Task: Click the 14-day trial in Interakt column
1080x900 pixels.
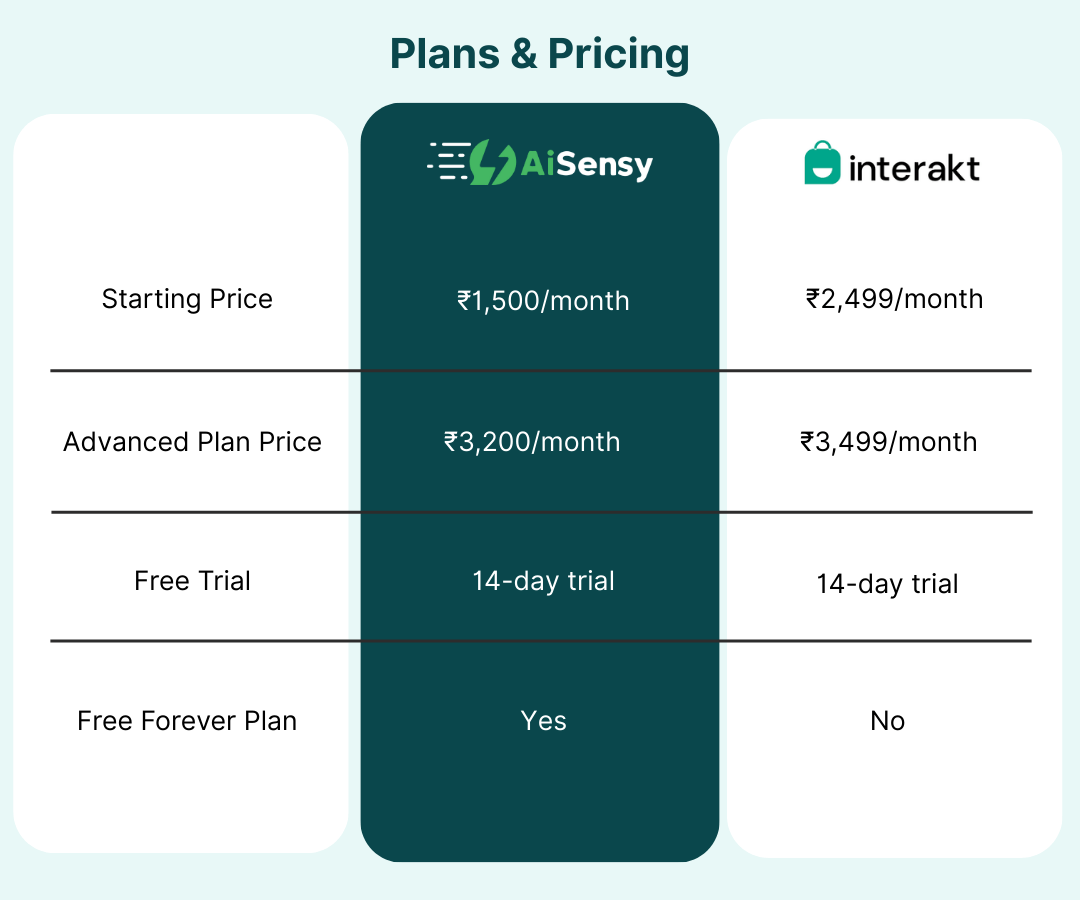Action: 887,584
